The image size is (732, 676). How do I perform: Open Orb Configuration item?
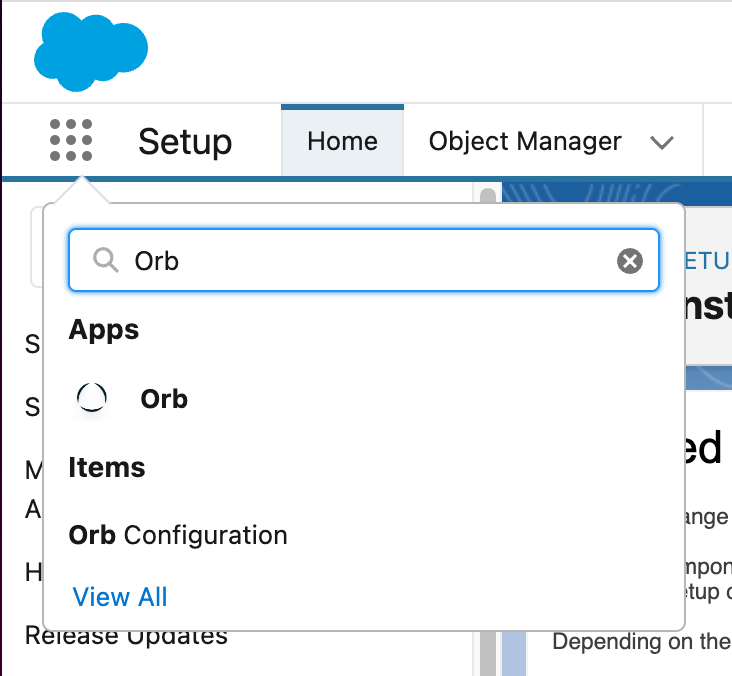click(178, 535)
